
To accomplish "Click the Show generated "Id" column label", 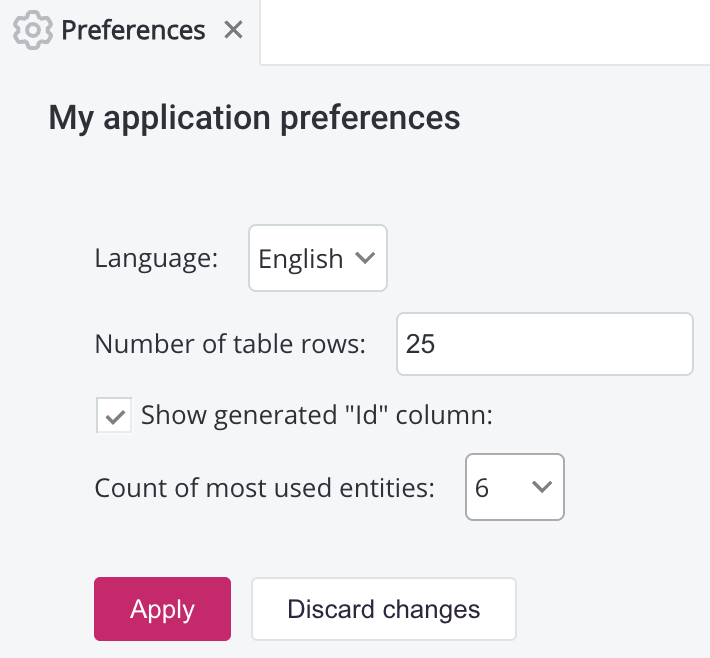I will [x=317, y=415].
